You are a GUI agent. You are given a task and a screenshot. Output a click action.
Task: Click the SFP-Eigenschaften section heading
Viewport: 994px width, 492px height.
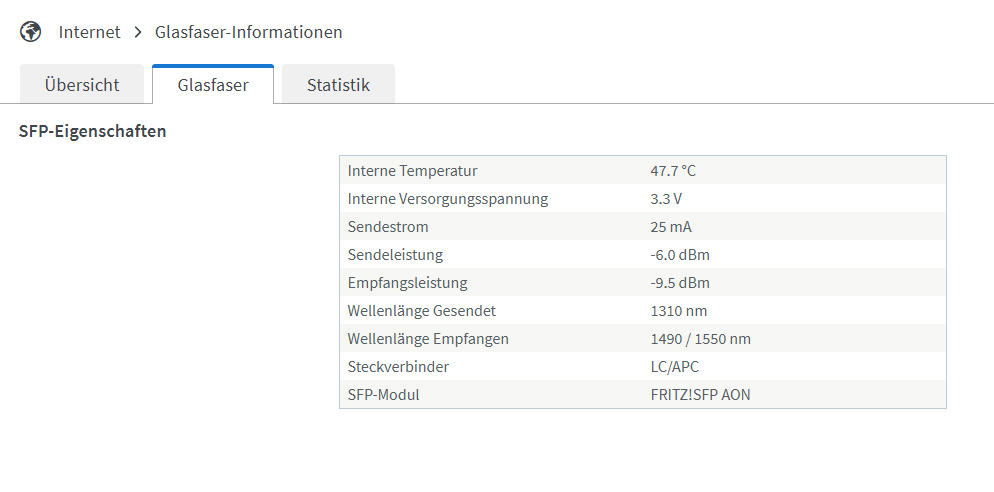pyautogui.click(x=93, y=131)
